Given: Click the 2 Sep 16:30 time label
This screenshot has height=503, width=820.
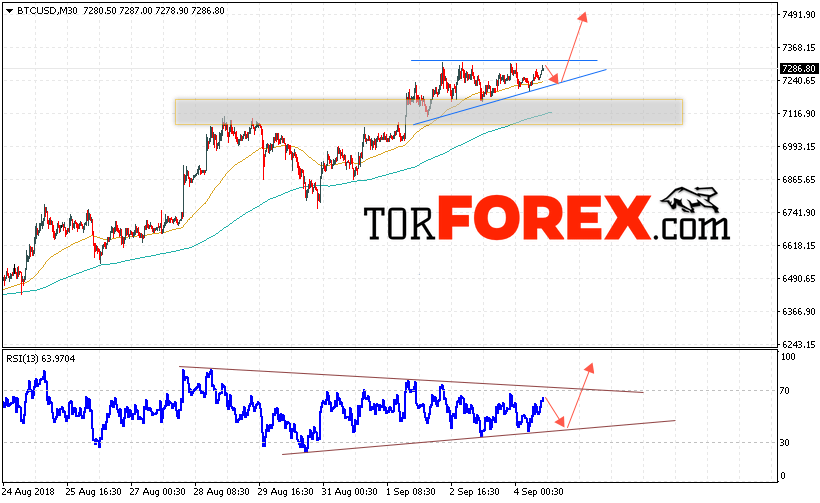Looking at the screenshot, I should point(474,491).
